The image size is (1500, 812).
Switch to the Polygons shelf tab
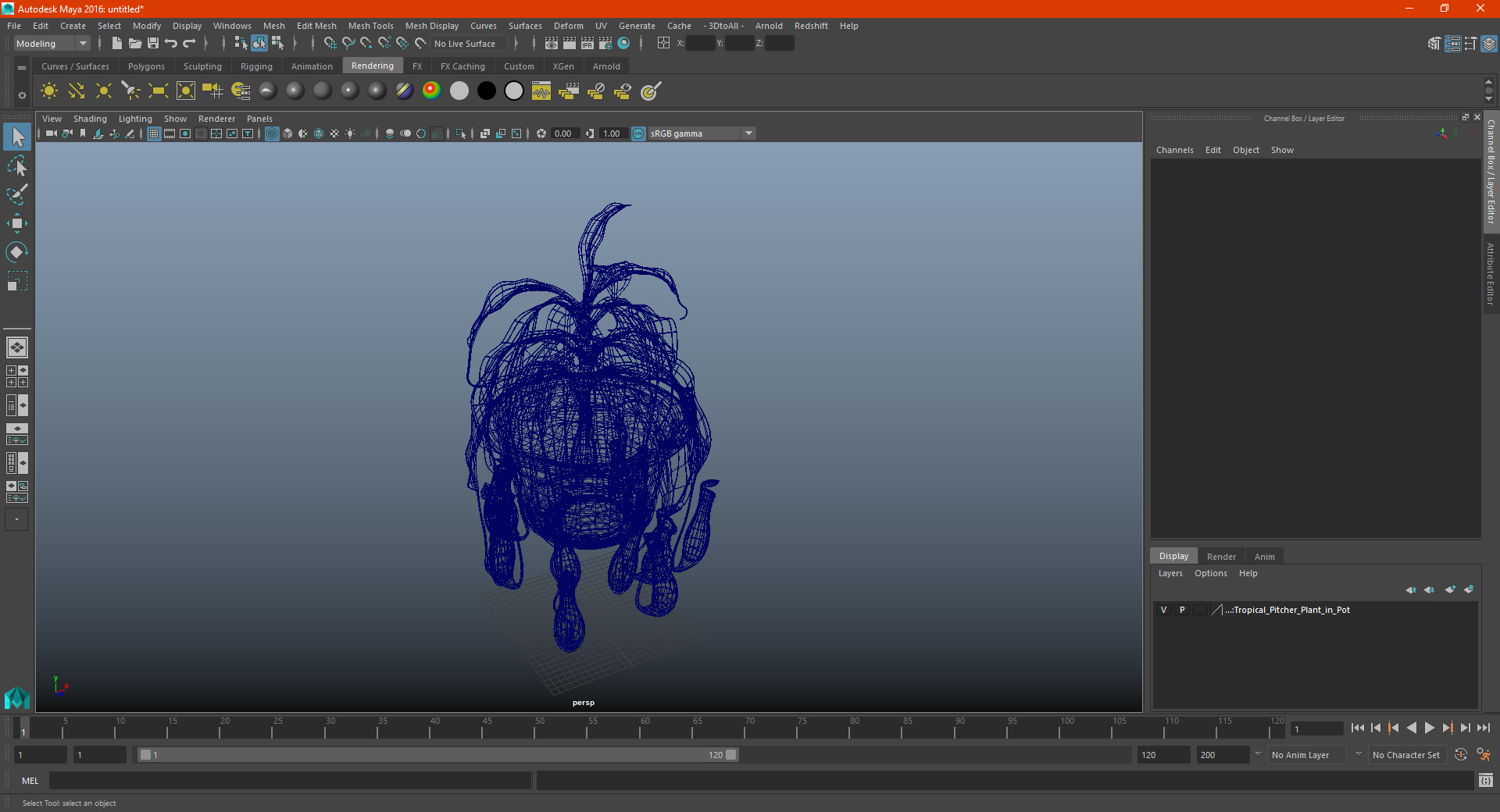146,66
